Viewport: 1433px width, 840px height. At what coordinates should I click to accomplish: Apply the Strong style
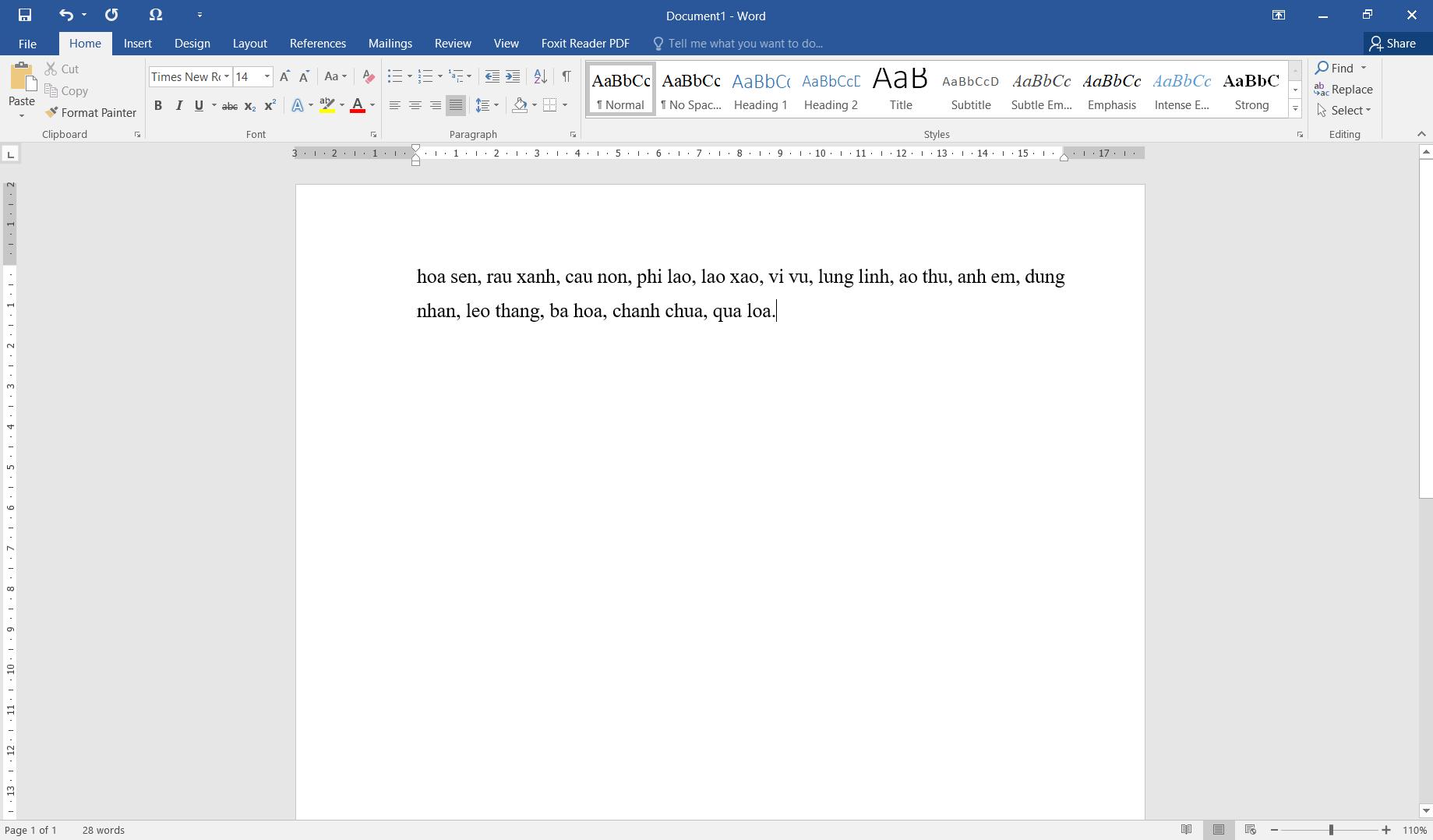[1251, 90]
